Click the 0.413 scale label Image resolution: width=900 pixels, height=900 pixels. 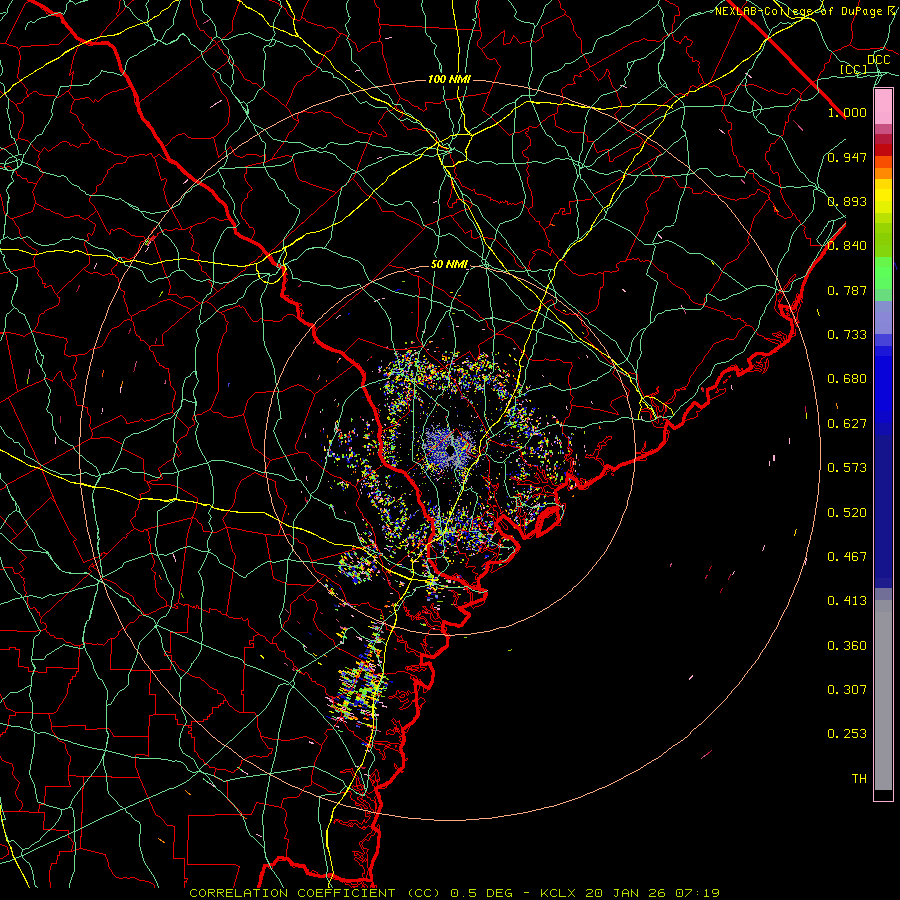(847, 601)
